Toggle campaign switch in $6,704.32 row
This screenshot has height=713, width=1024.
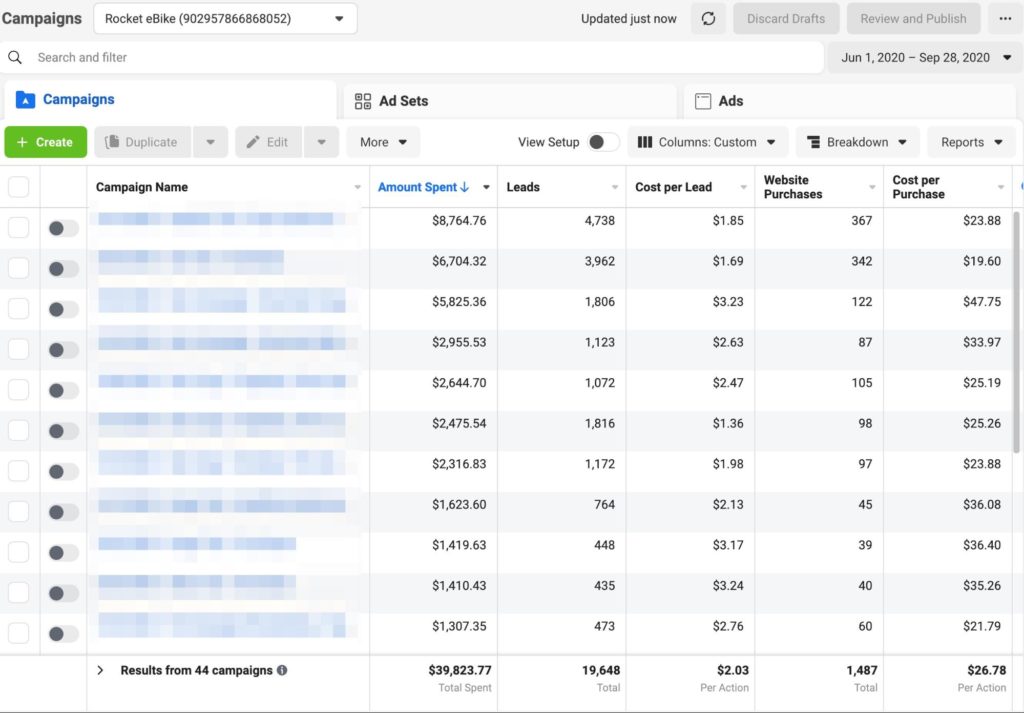click(63, 268)
